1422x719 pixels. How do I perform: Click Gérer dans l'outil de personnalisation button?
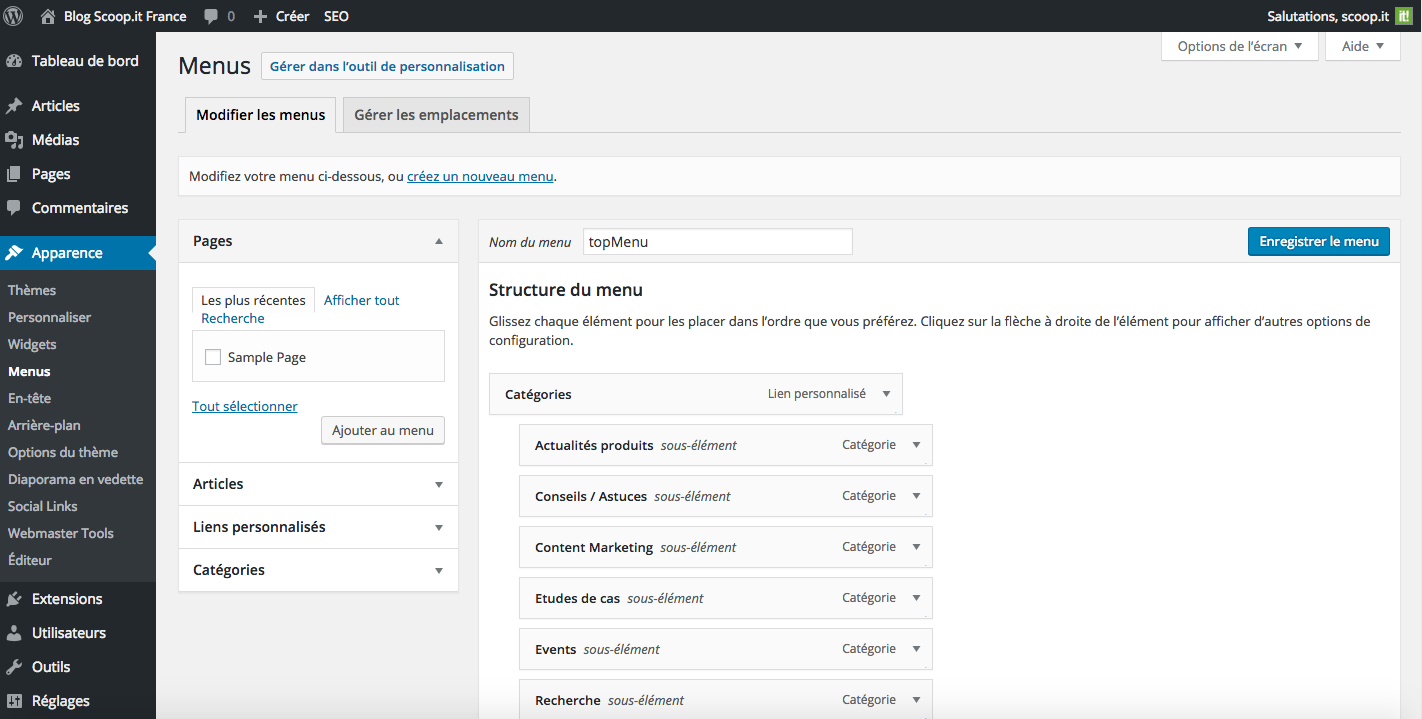pyautogui.click(x=387, y=66)
